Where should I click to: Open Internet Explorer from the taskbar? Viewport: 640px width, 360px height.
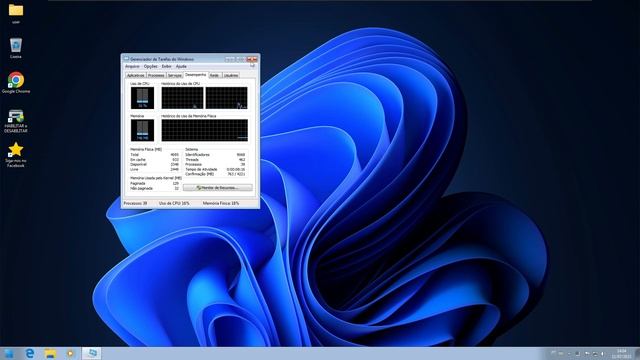[x=30, y=353]
